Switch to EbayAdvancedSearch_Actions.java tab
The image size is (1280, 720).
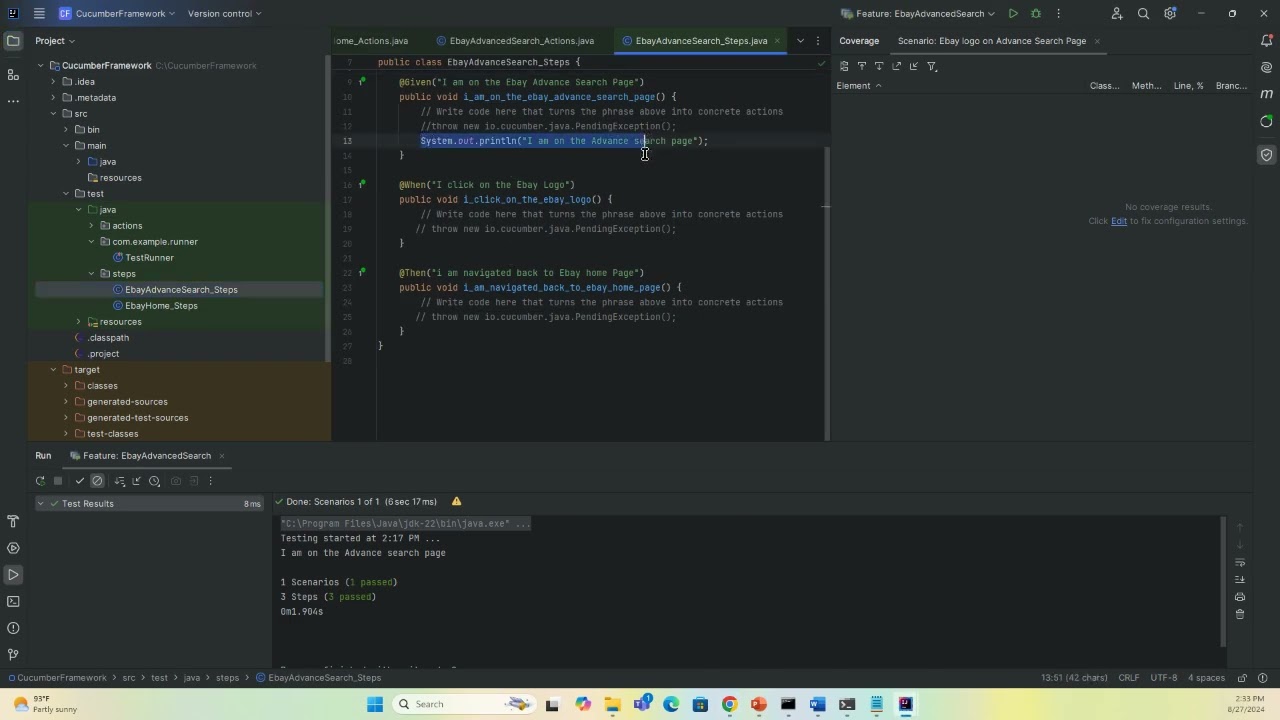pyautogui.click(x=513, y=41)
